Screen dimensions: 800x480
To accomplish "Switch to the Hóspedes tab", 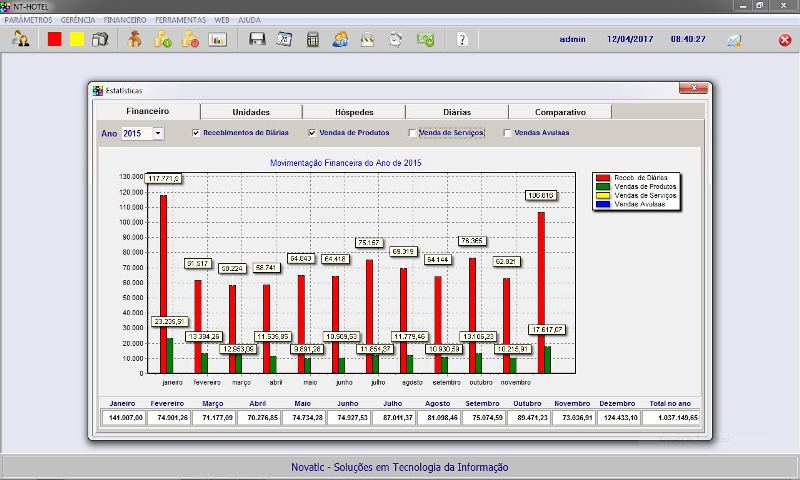I will point(354,112).
